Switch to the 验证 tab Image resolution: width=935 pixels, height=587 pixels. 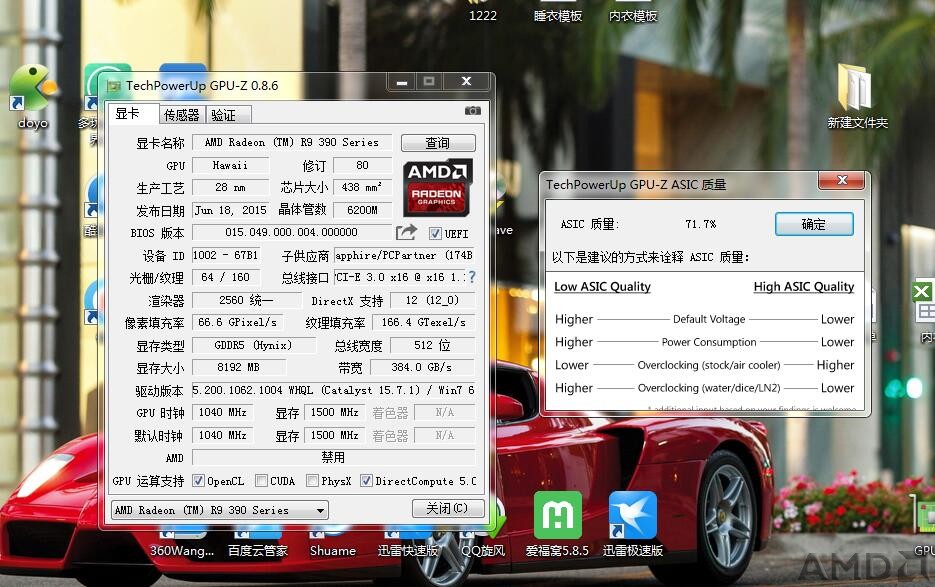click(228, 115)
